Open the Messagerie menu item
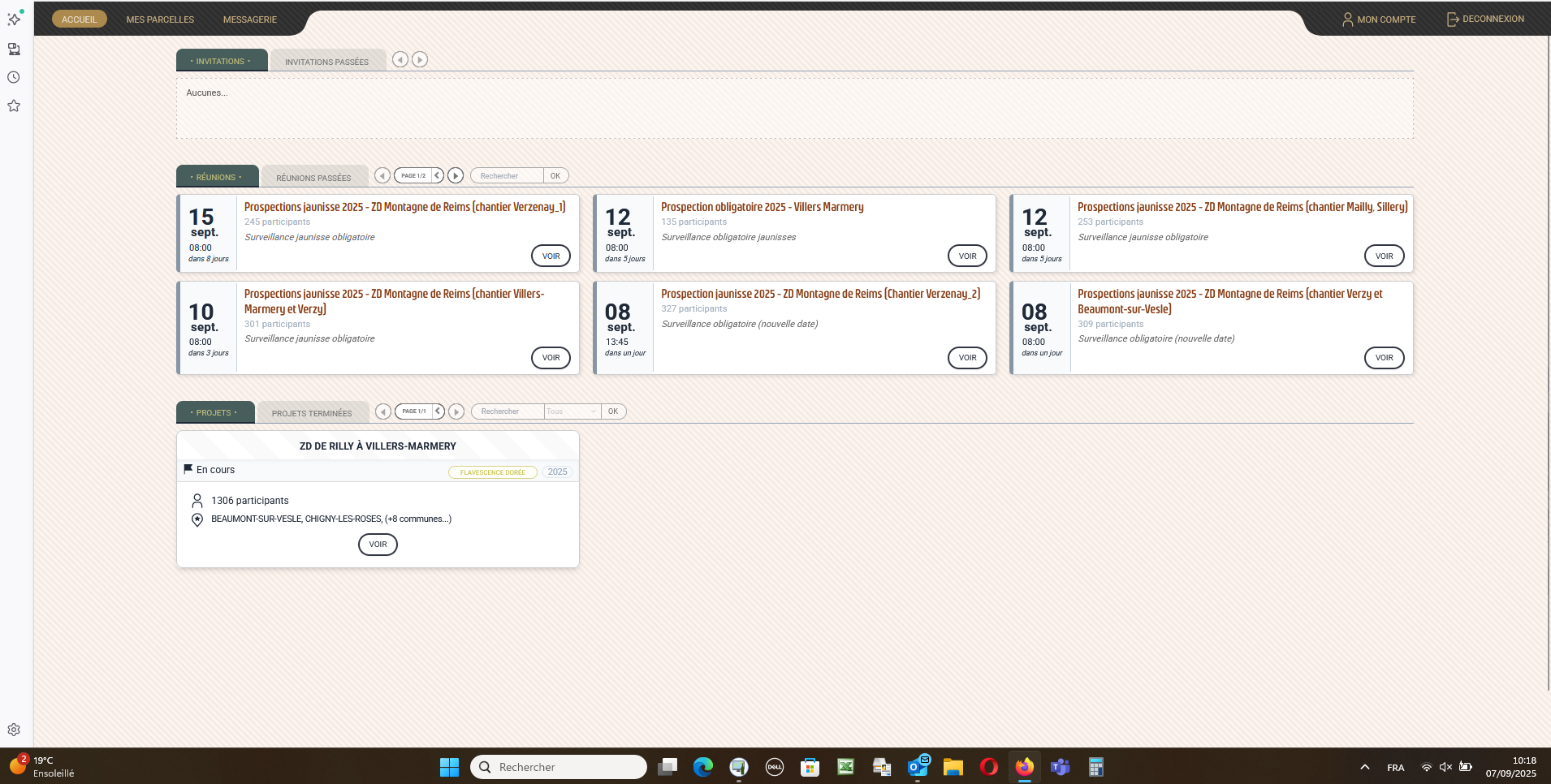Image resolution: width=1551 pixels, height=784 pixels. tap(250, 19)
